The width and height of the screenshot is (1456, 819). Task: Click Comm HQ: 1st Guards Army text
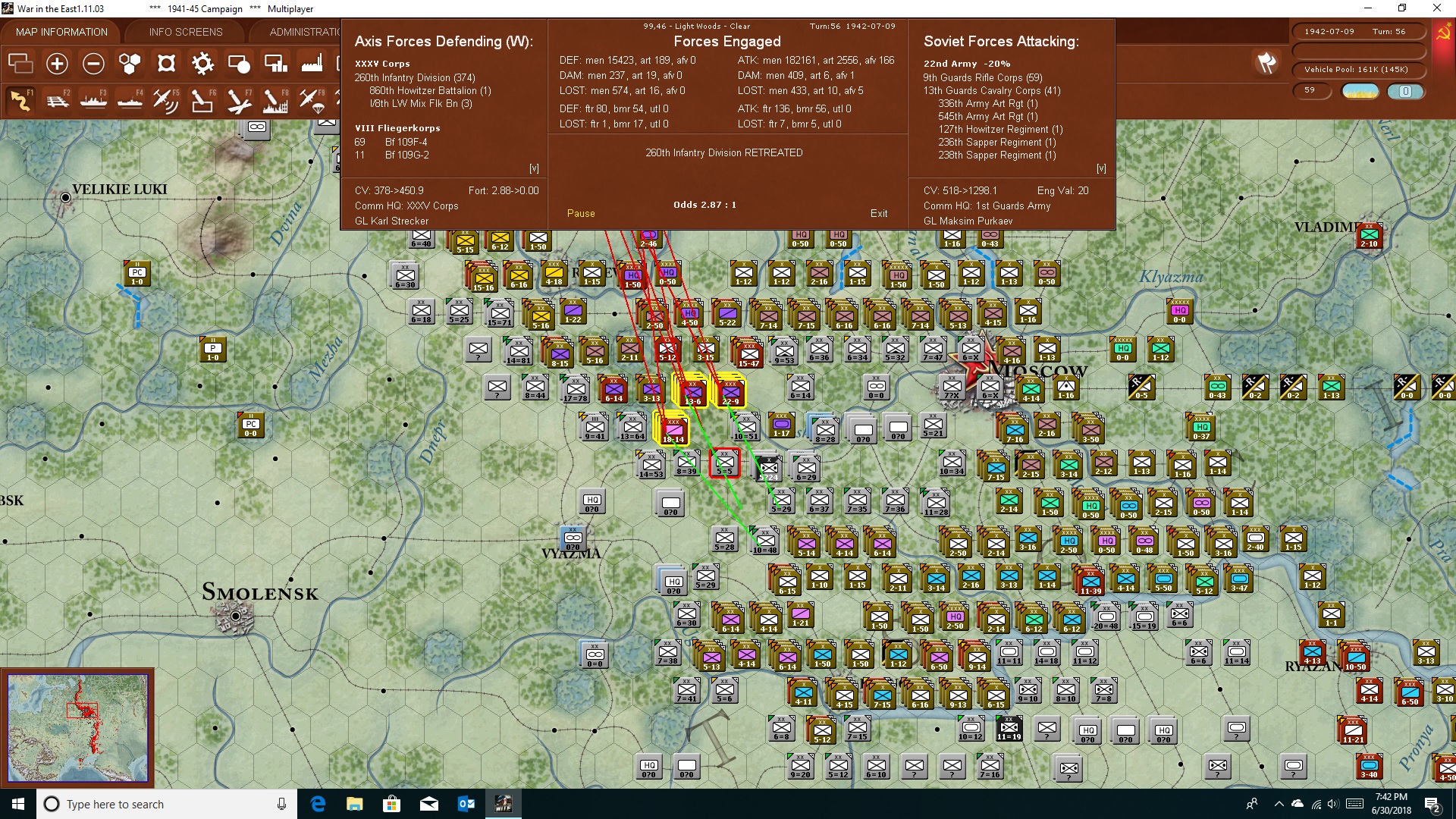pos(987,206)
